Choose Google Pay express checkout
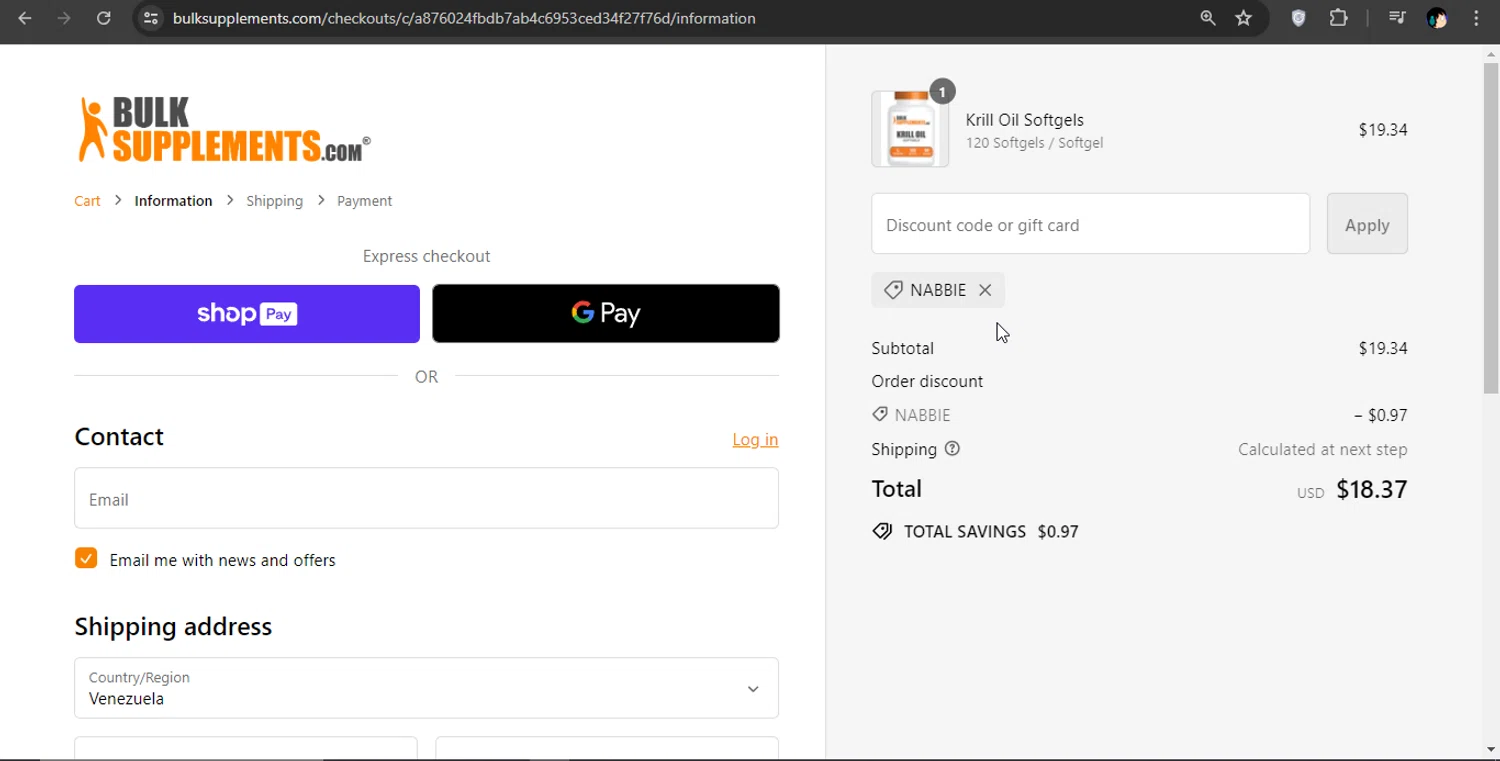This screenshot has width=1500, height=761. tap(606, 314)
